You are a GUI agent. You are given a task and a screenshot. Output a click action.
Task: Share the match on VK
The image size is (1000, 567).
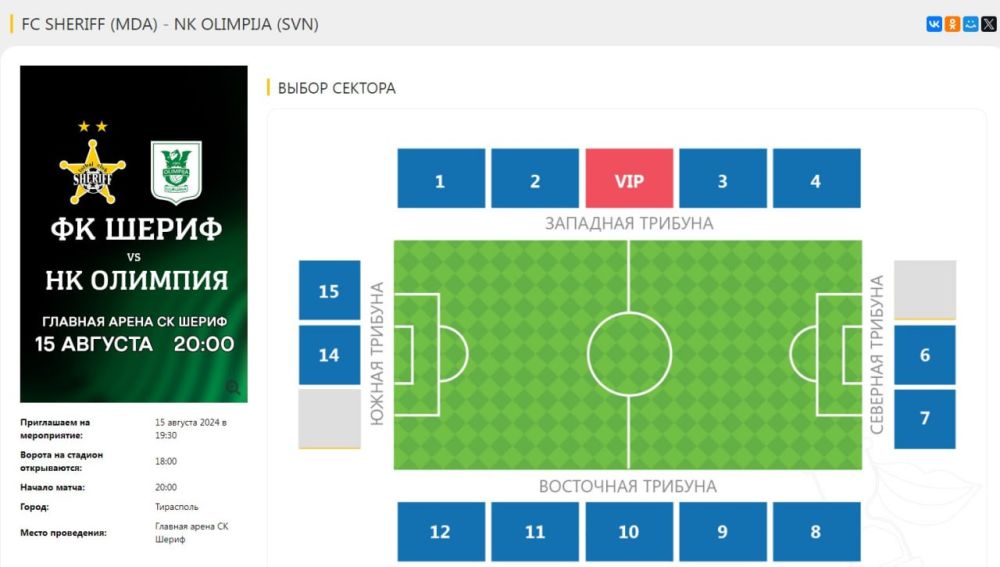click(x=935, y=24)
